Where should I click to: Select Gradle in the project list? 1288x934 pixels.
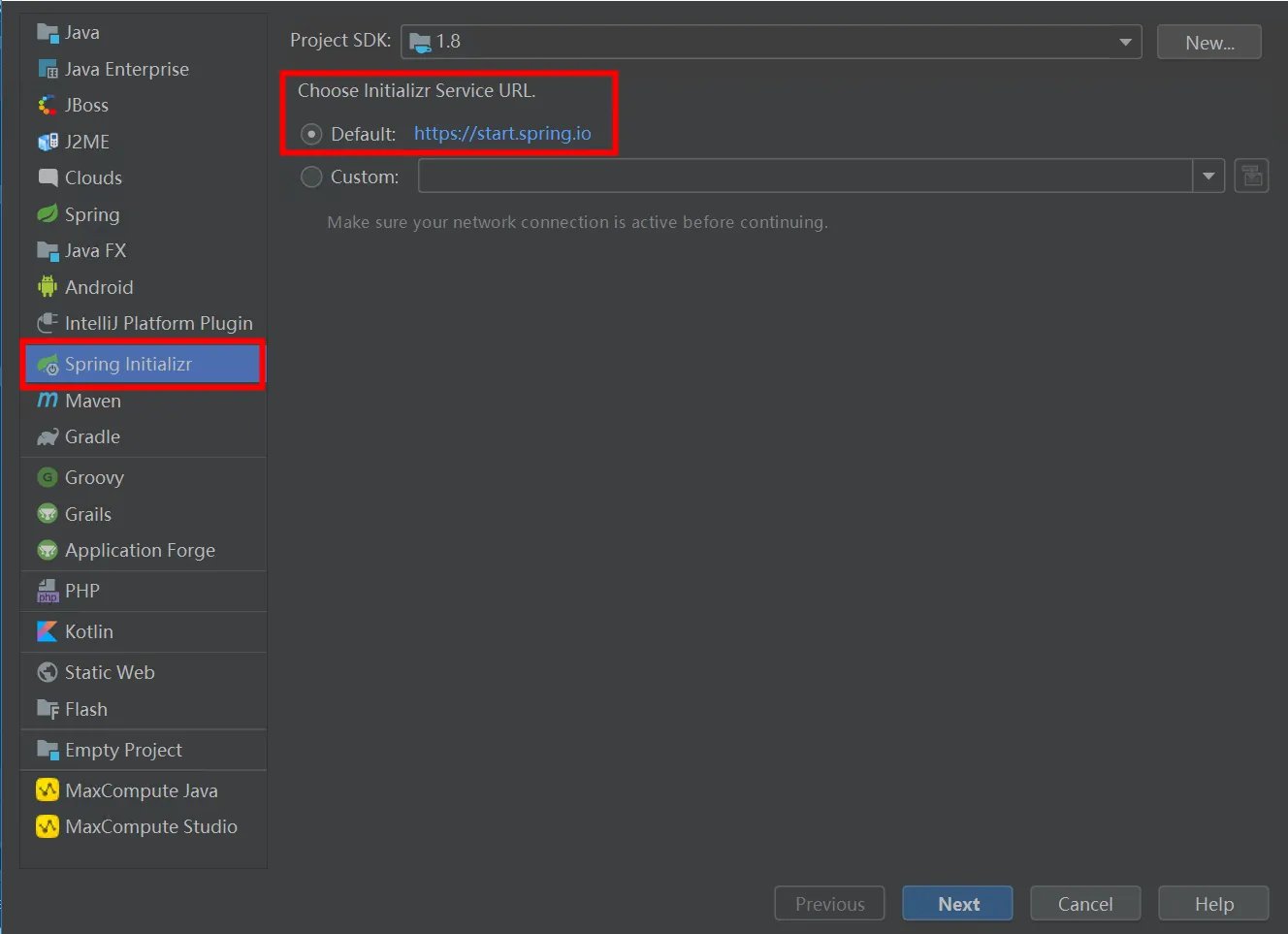pos(144,437)
